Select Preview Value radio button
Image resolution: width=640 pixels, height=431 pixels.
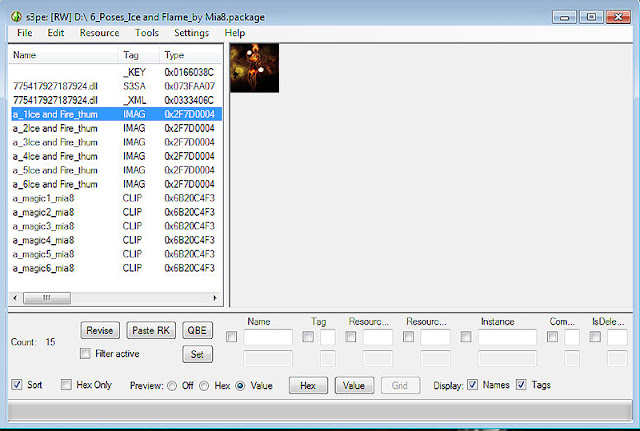pyautogui.click(x=240, y=386)
